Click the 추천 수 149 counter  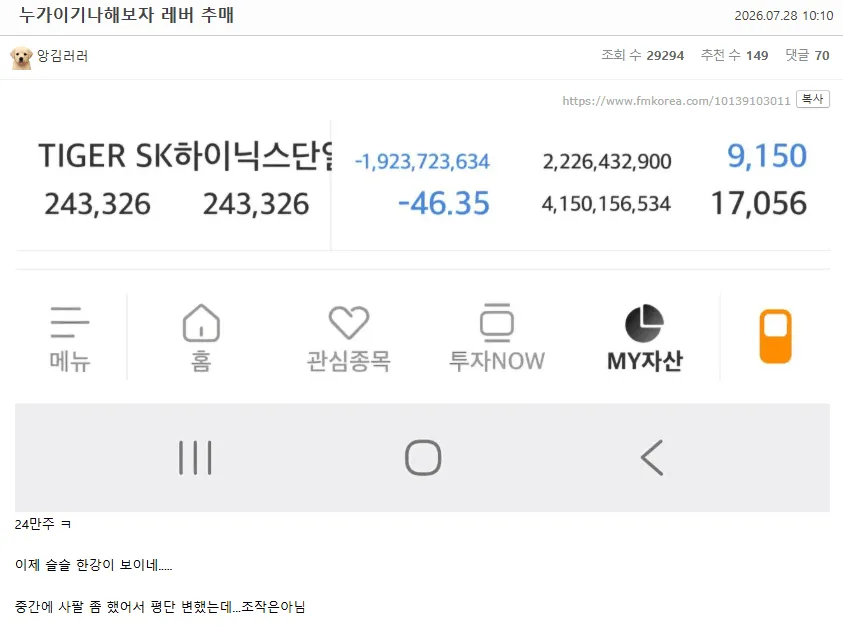pyautogui.click(x=734, y=55)
